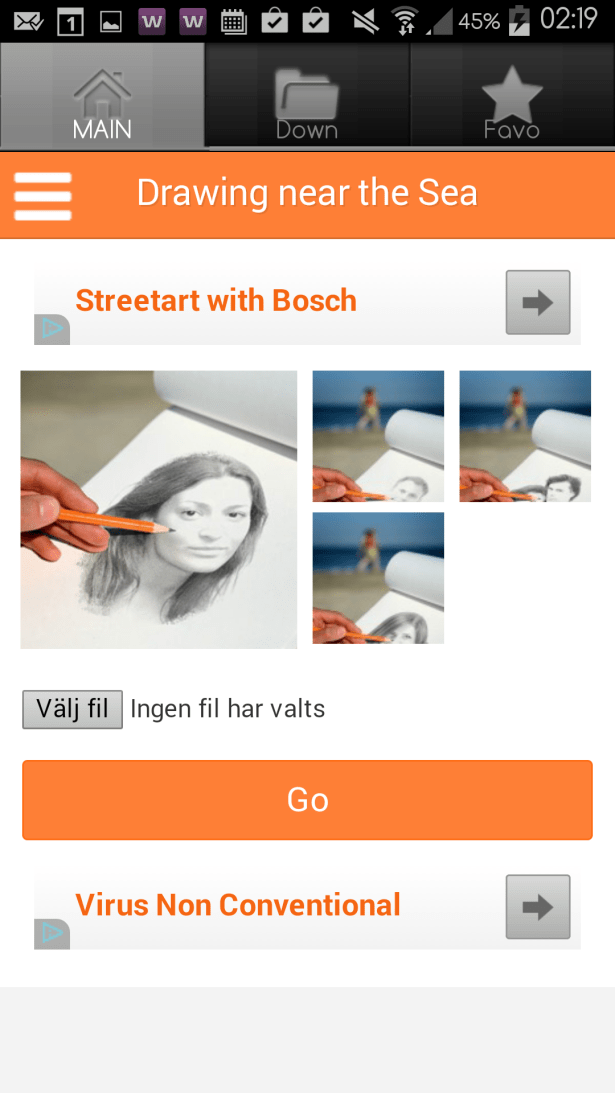Tap the MAIN home tab

[x=102, y=96]
